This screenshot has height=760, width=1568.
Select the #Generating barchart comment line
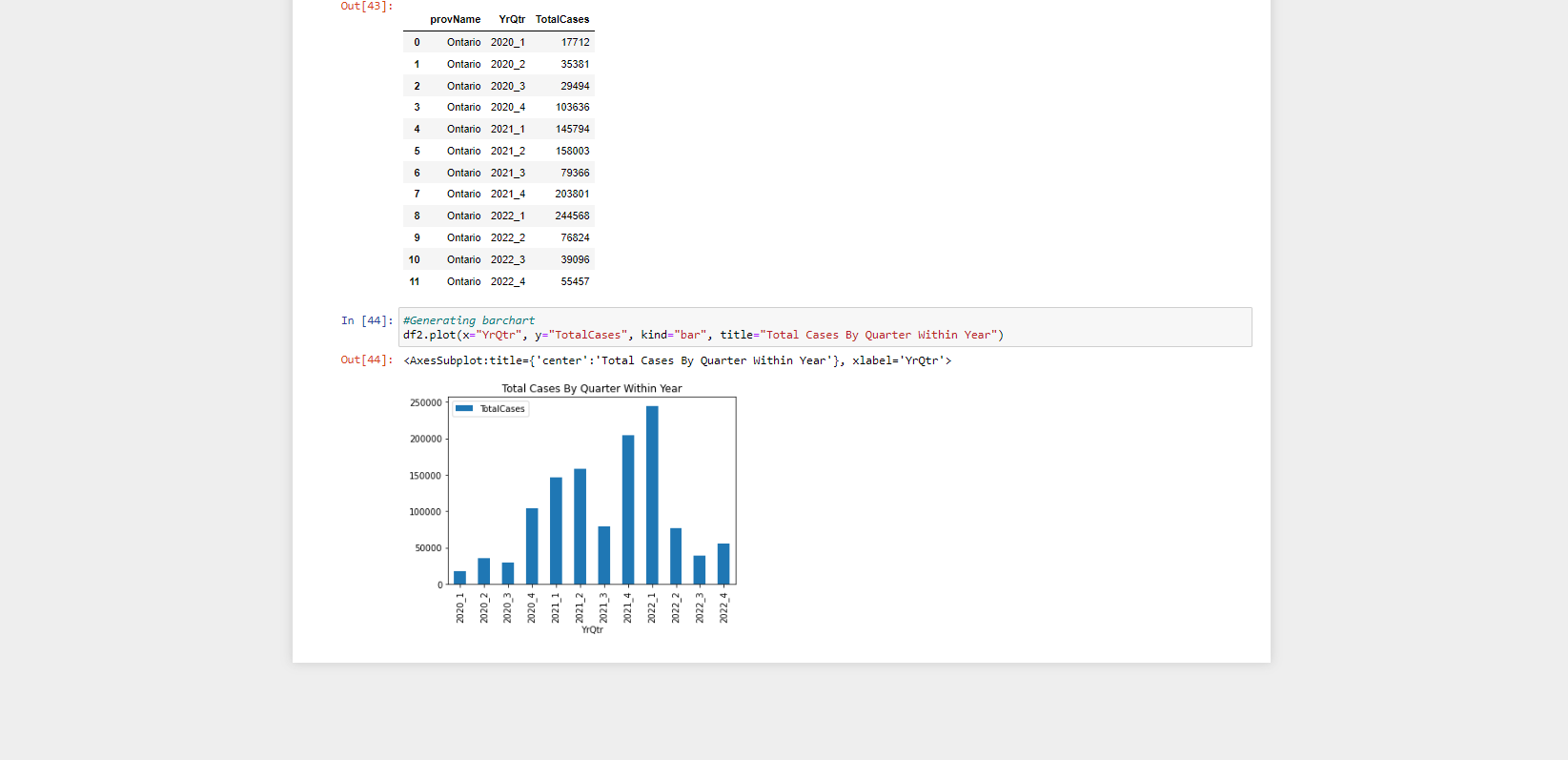pyautogui.click(x=469, y=320)
